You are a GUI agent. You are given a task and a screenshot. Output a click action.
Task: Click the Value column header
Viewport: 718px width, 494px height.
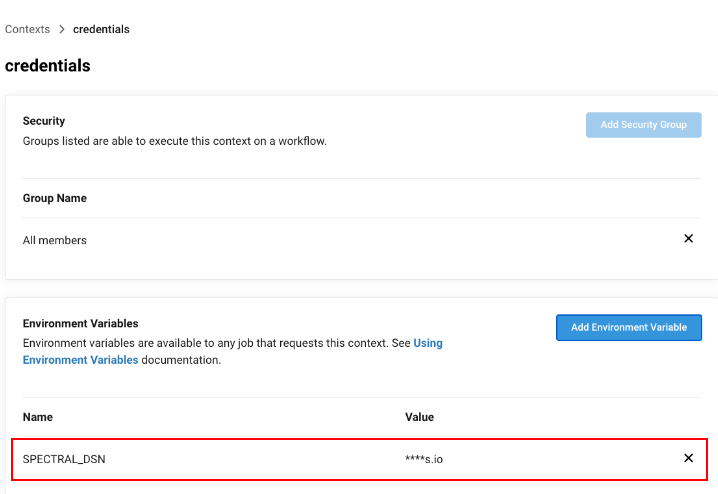tap(419, 417)
